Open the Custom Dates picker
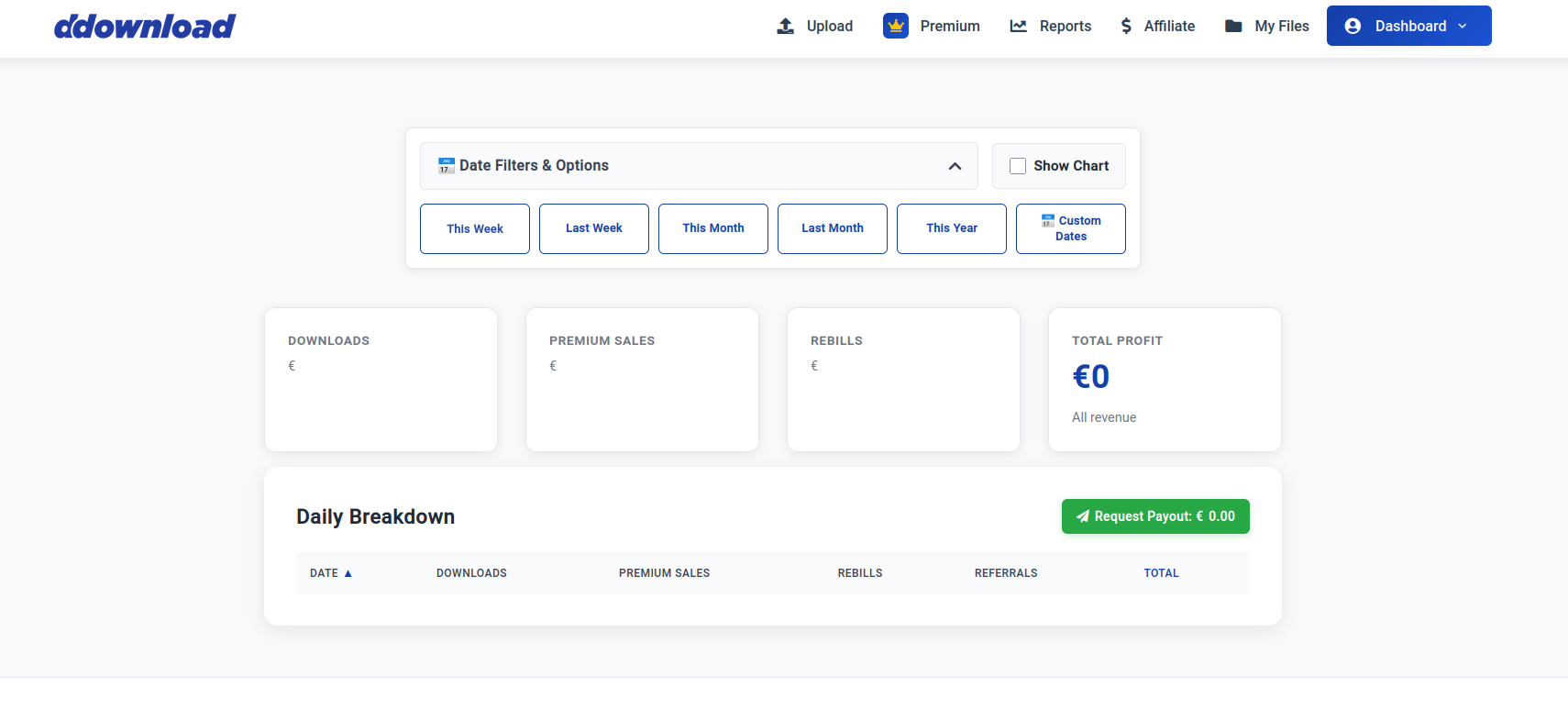The image size is (1568, 709). click(x=1071, y=228)
